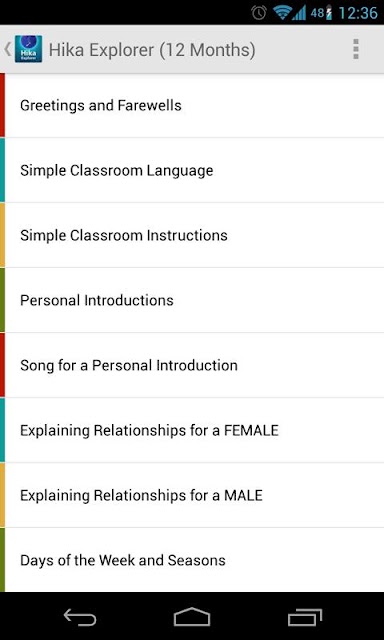Tap the Hika Explorer app icon
Image resolution: width=384 pixels, height=640 pixels.
[x=29, y=49]
